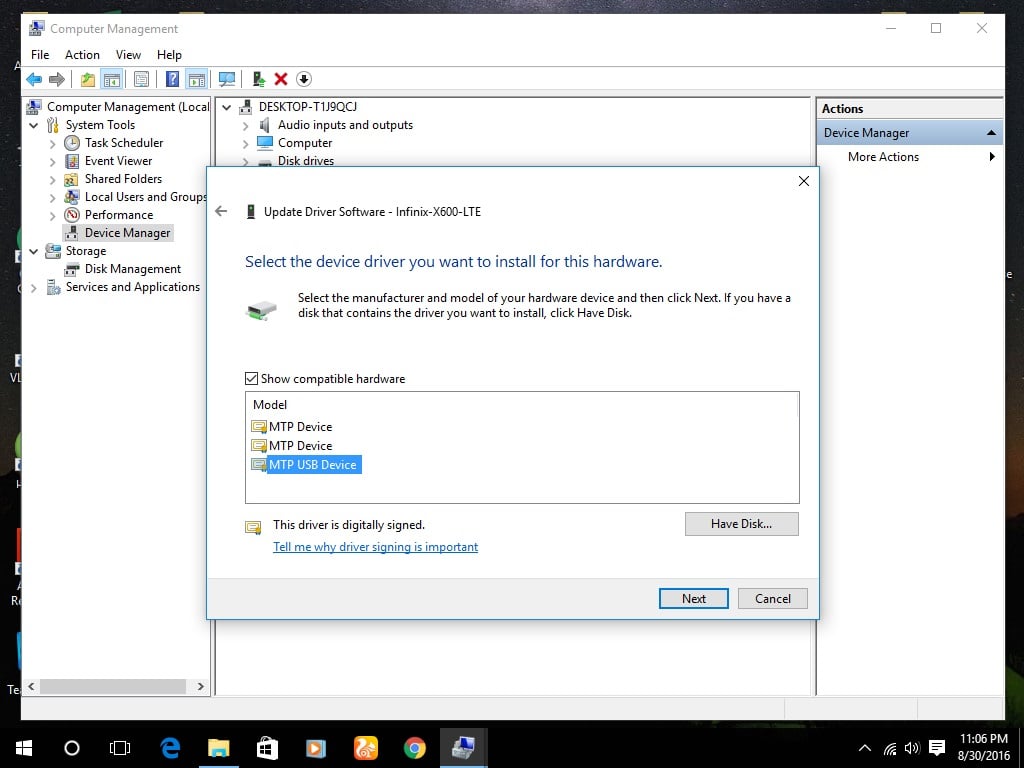This screenshot has width=1024, height=768.
Task: Click the Next button
Action: click(x=694, y=598)
